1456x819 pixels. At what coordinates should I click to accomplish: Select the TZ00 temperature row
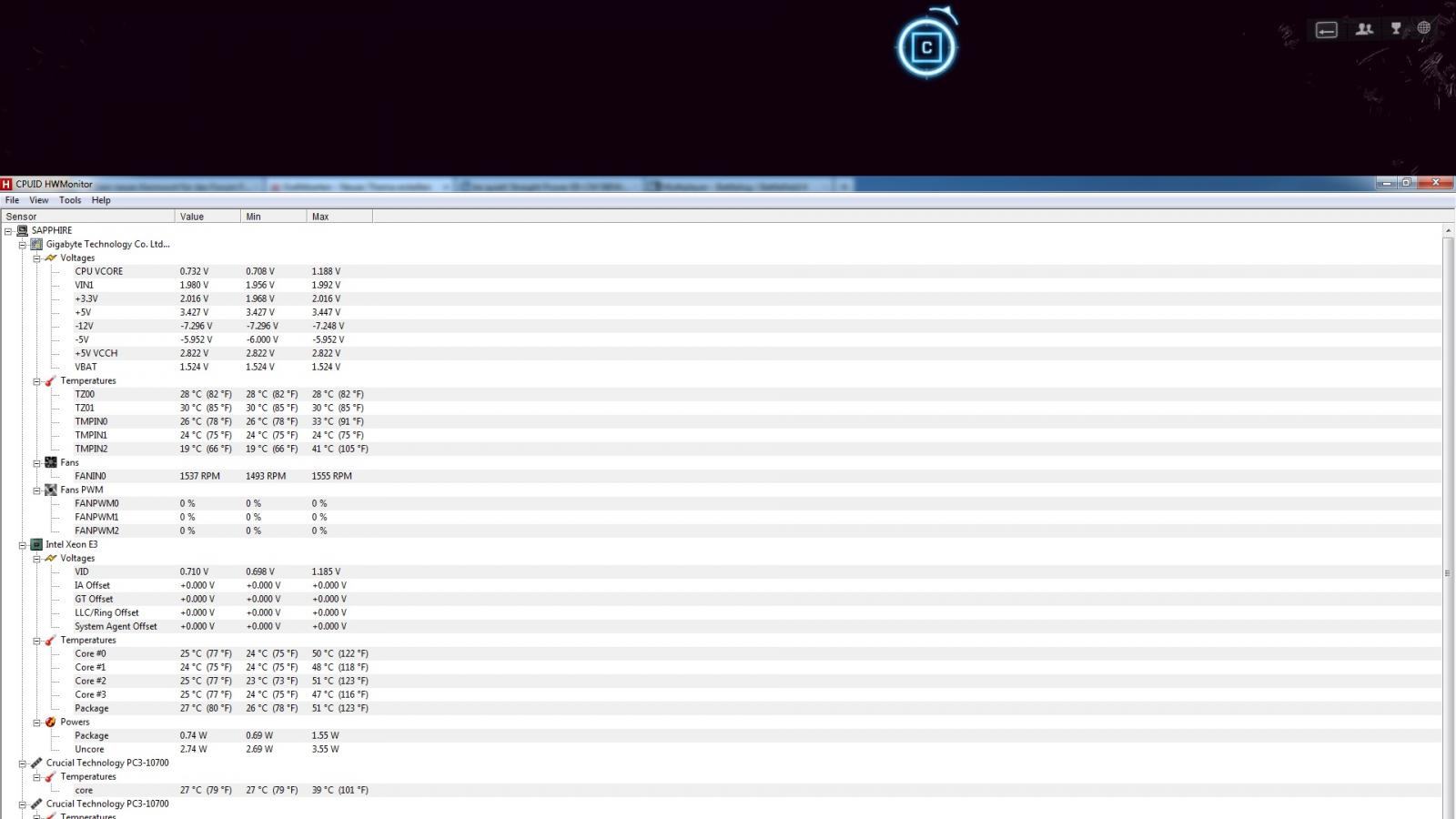click(x=721, y=394)
